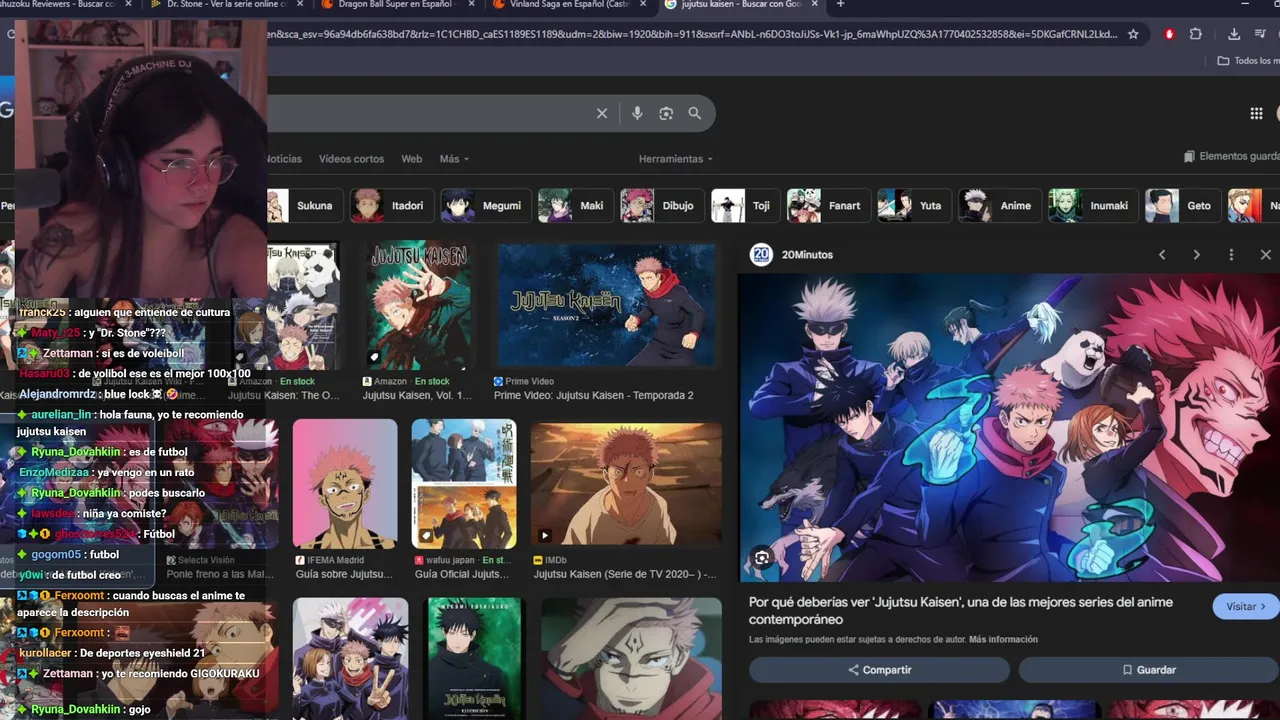Open three-dot options in image preview
Screen dimensions: 1280x720
[1231, 255]
